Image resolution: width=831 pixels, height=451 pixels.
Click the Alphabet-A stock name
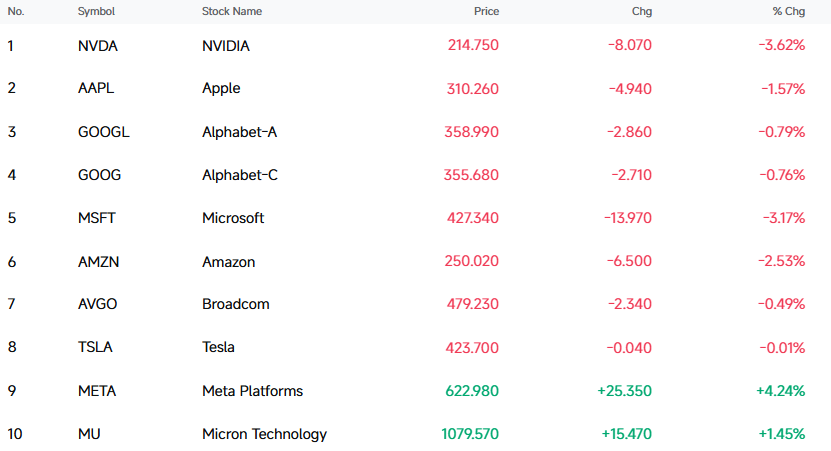pos(239,132)
